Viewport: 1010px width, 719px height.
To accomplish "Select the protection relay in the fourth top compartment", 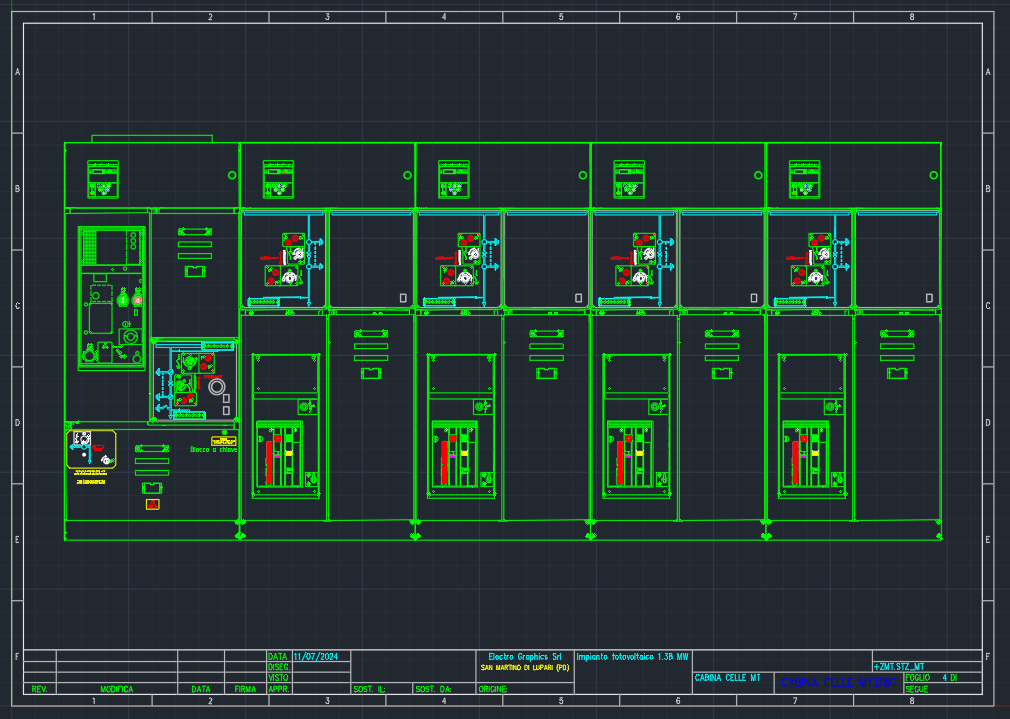I will (x=629, y=179).
